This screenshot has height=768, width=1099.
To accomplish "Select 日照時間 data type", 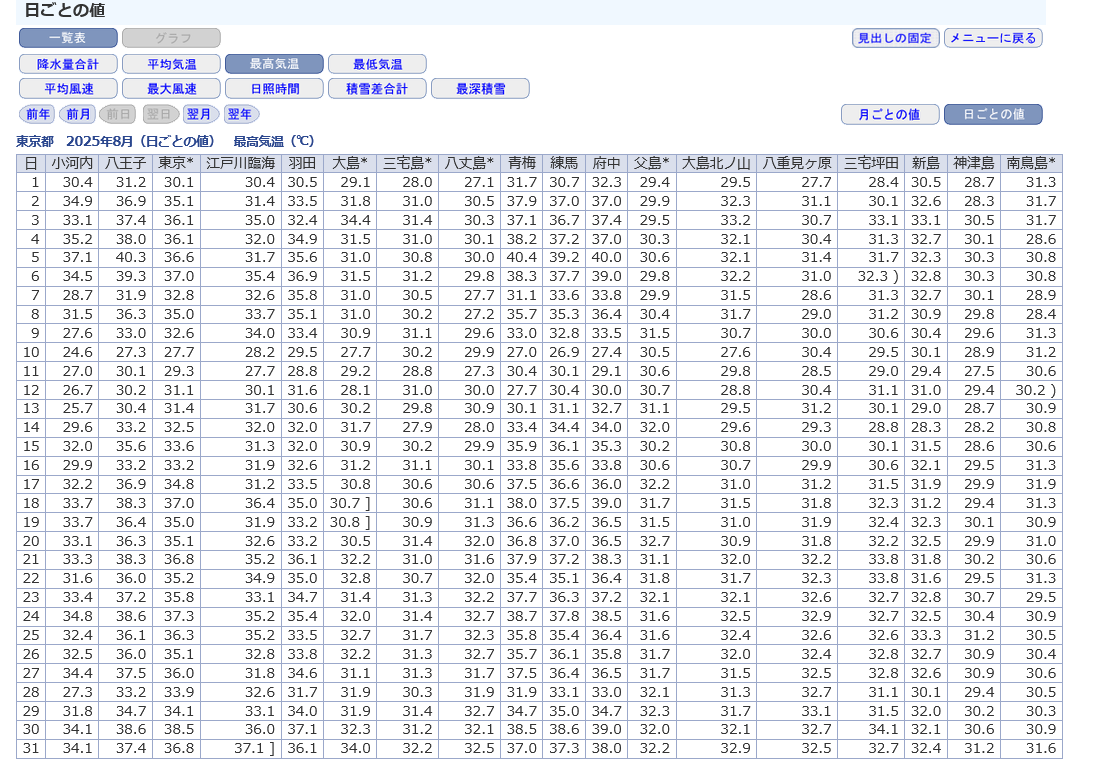I will (274, 89).
